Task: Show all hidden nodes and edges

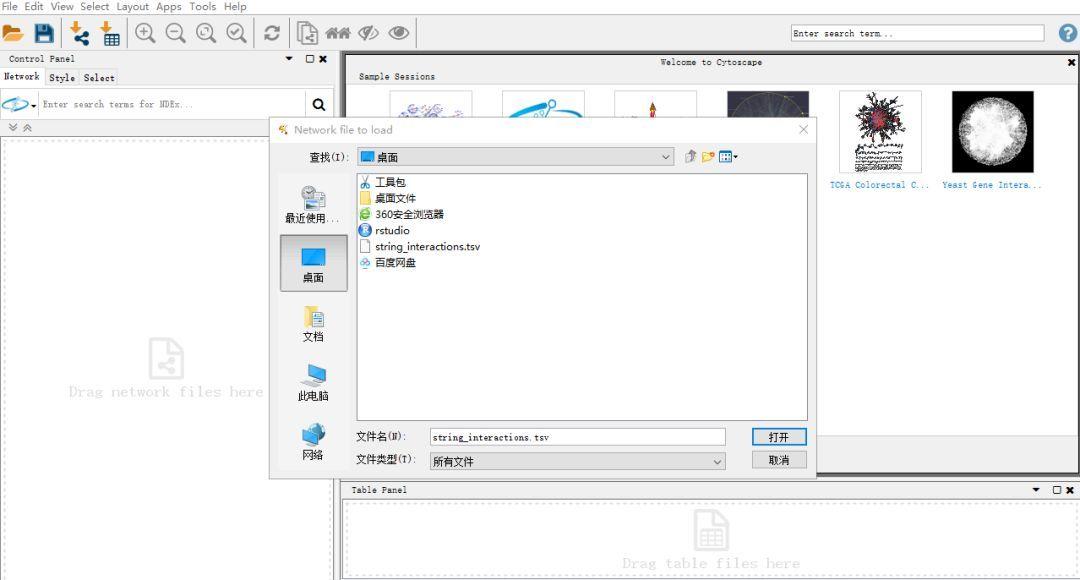Action: 398,33
